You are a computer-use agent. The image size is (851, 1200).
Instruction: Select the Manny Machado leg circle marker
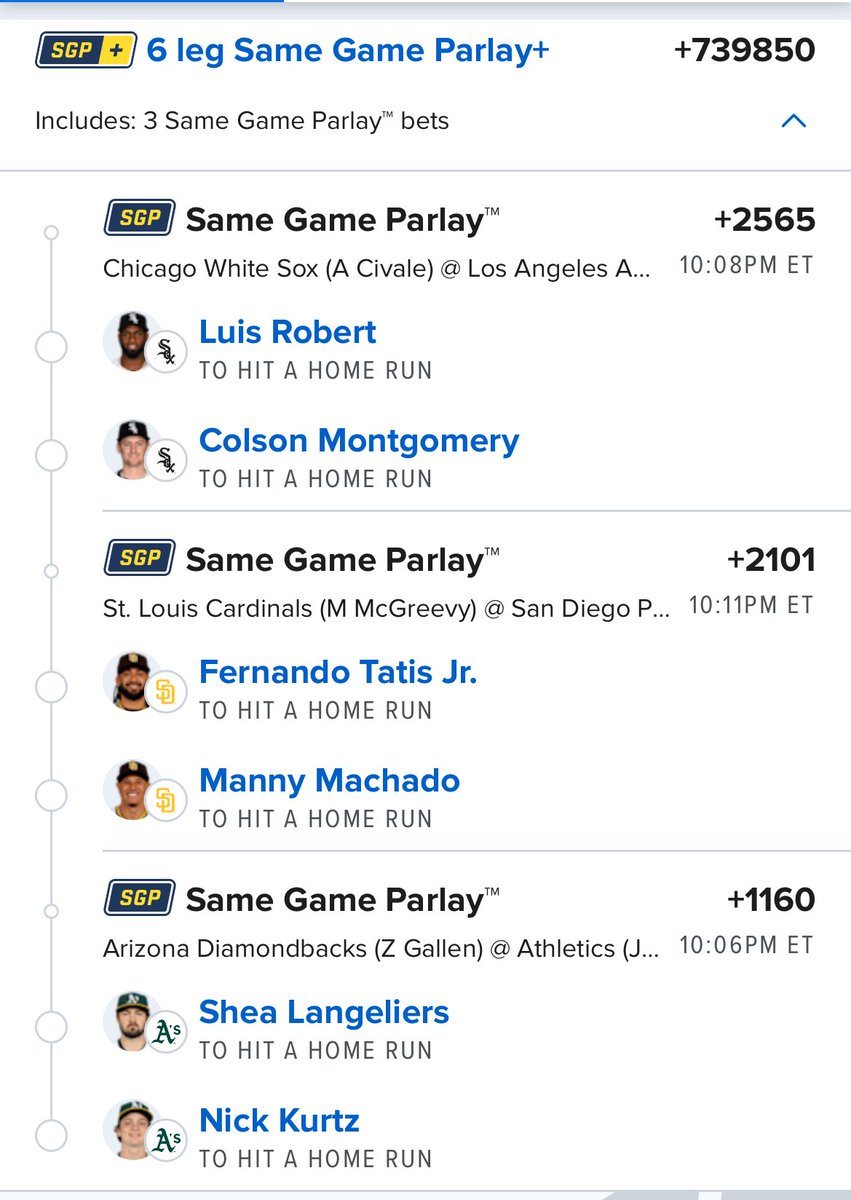(x=51, y=796)
